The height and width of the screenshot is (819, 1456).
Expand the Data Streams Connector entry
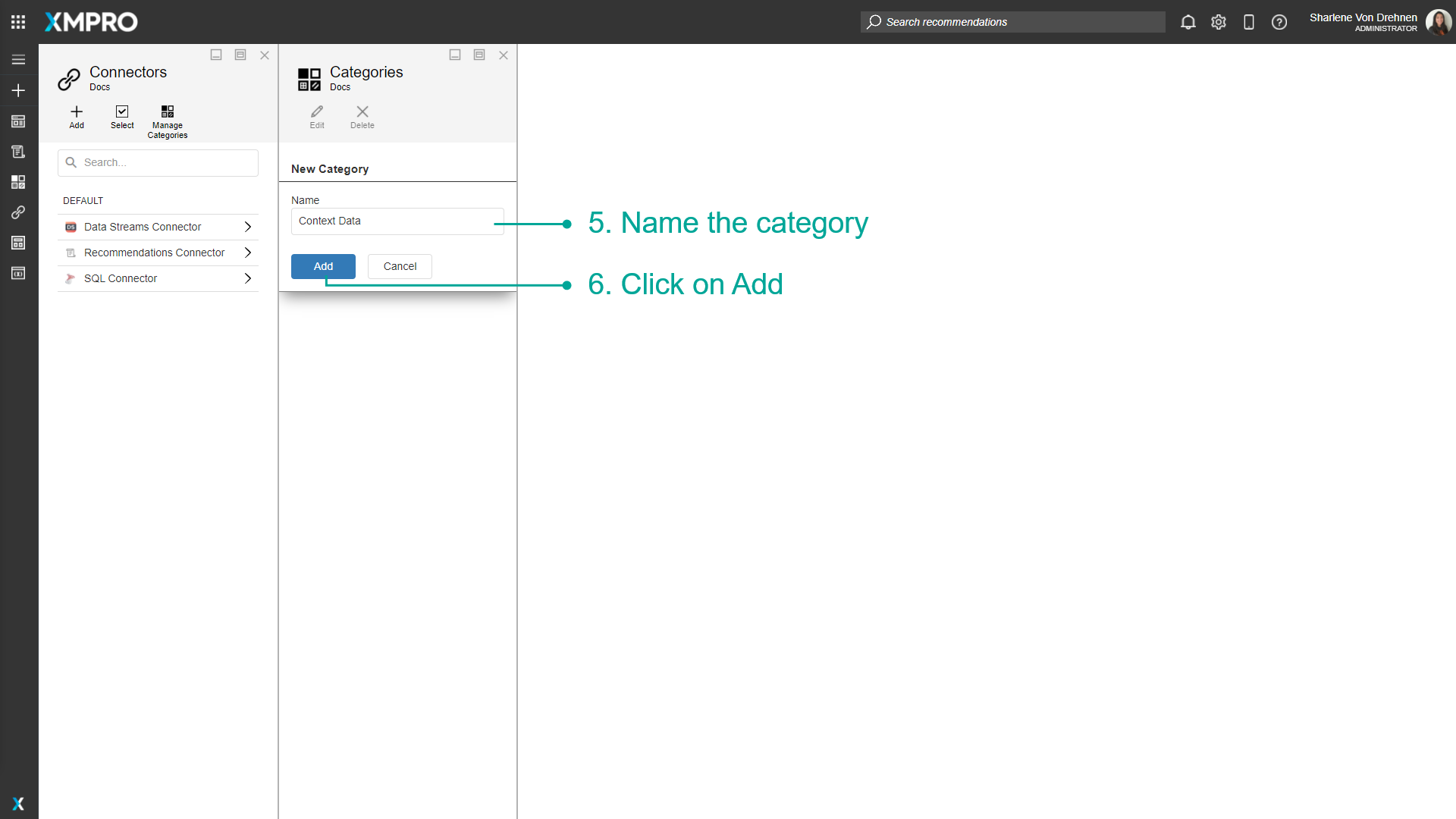click(247, 226)
